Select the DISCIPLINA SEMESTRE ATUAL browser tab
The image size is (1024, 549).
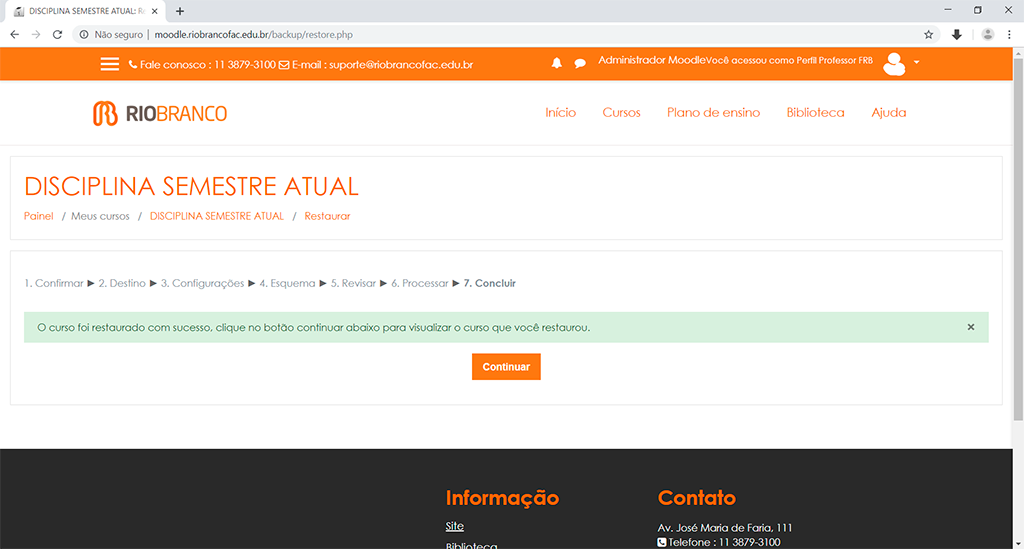click(x=85, y=11)
